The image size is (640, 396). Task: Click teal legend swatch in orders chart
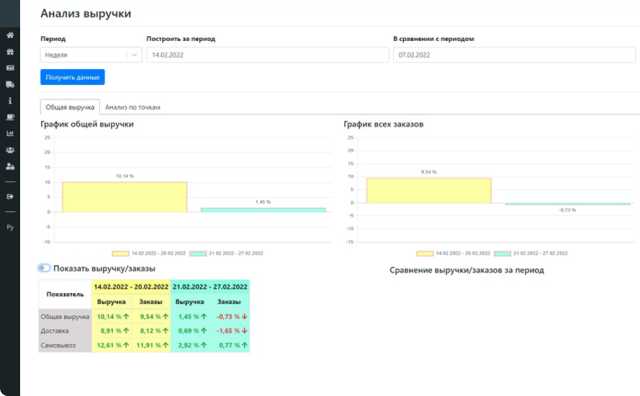tap(502, 254)
